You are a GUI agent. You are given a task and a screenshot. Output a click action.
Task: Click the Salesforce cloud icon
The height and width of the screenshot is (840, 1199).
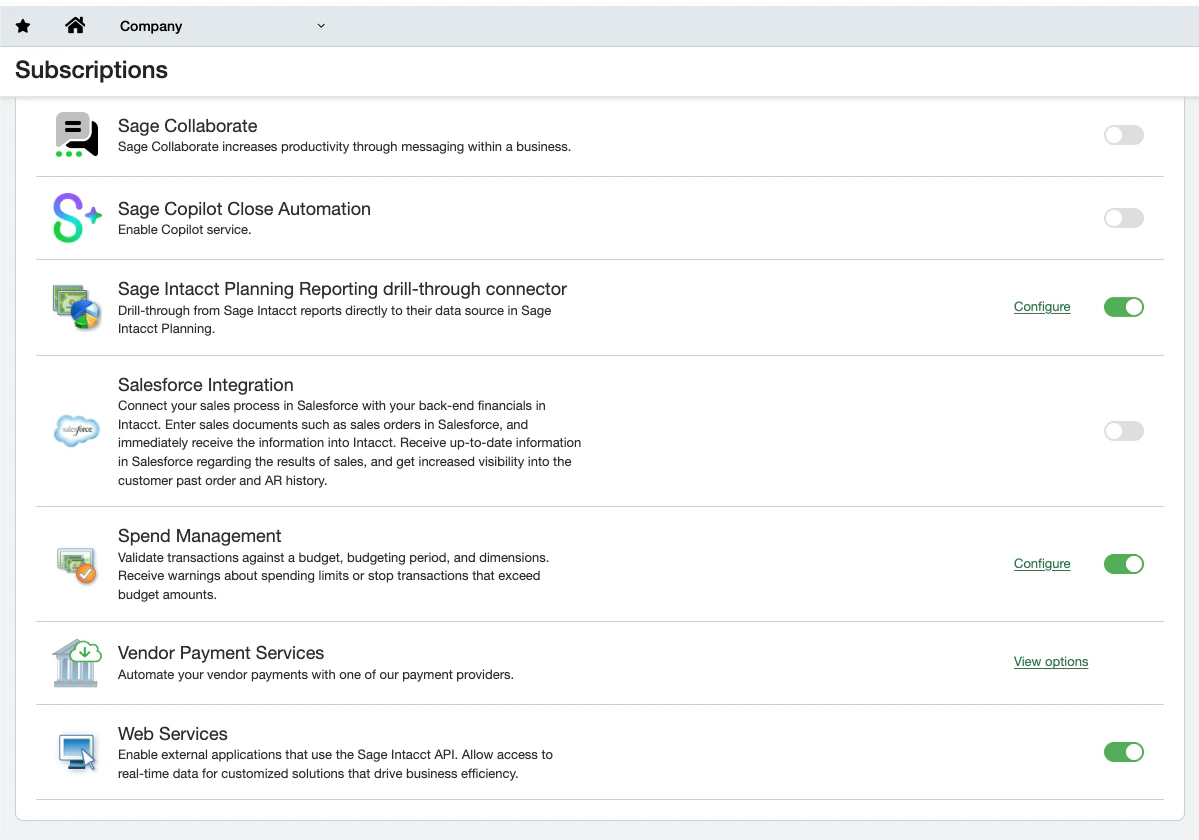click(76, 430)
